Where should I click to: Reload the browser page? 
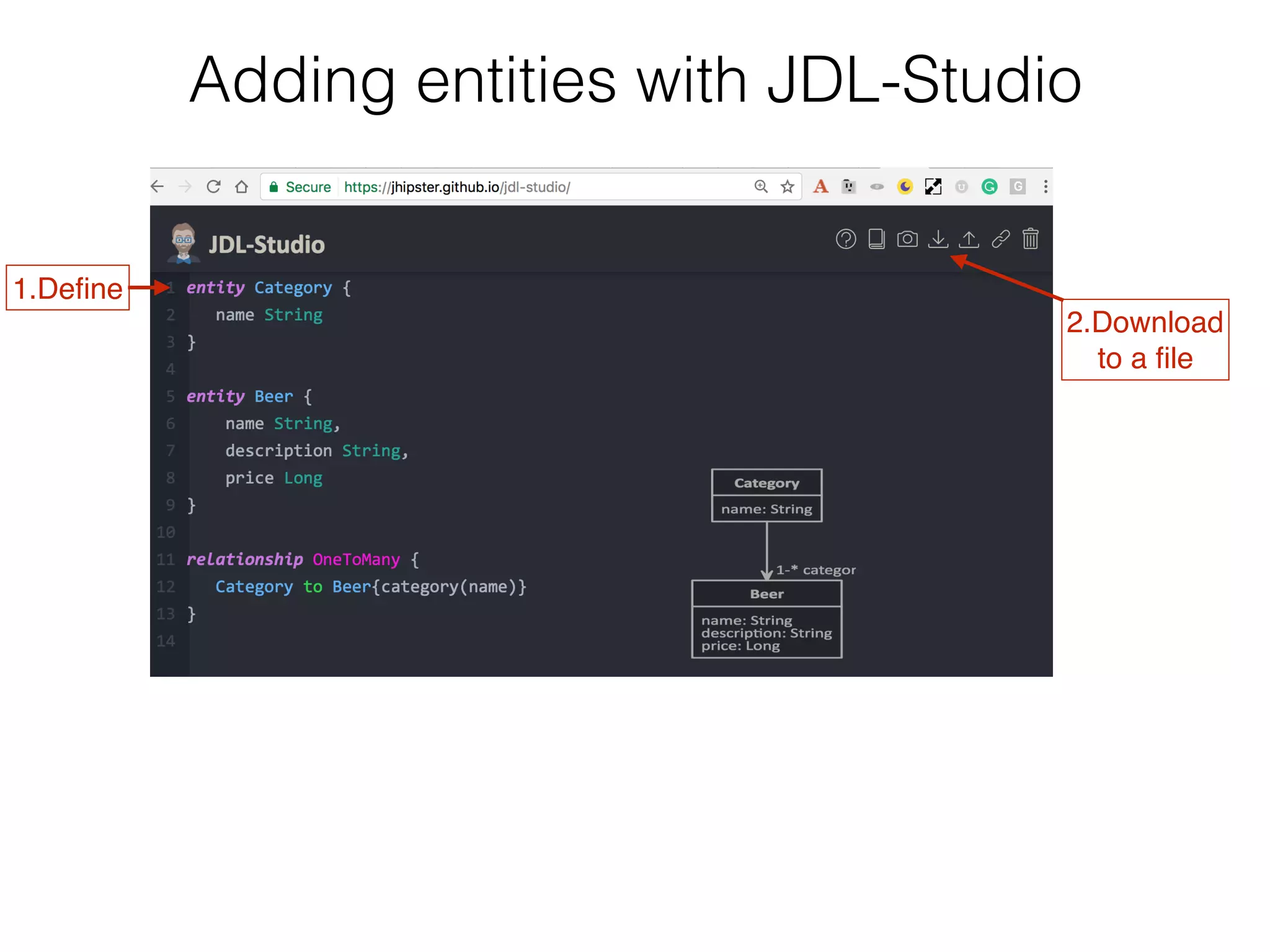tap(214, 187)
